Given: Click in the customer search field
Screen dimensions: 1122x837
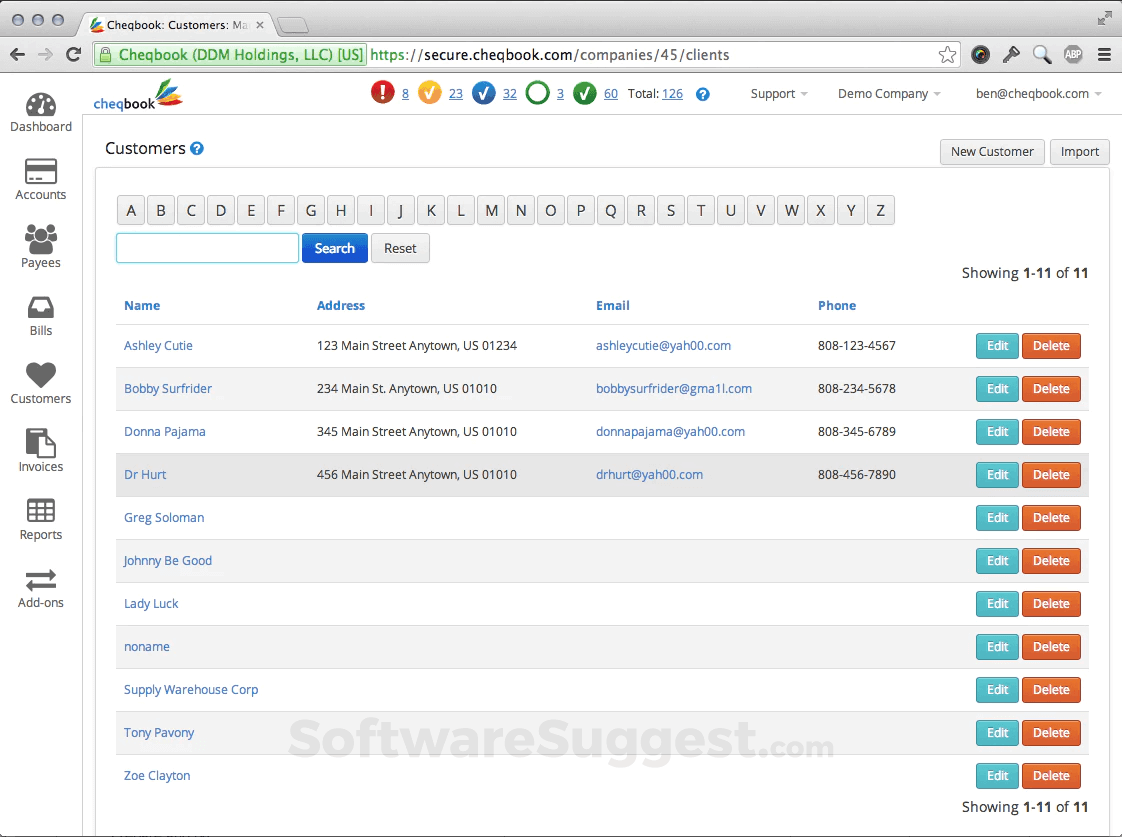Looking at the screenshot, I should click(x=206, y=247).
